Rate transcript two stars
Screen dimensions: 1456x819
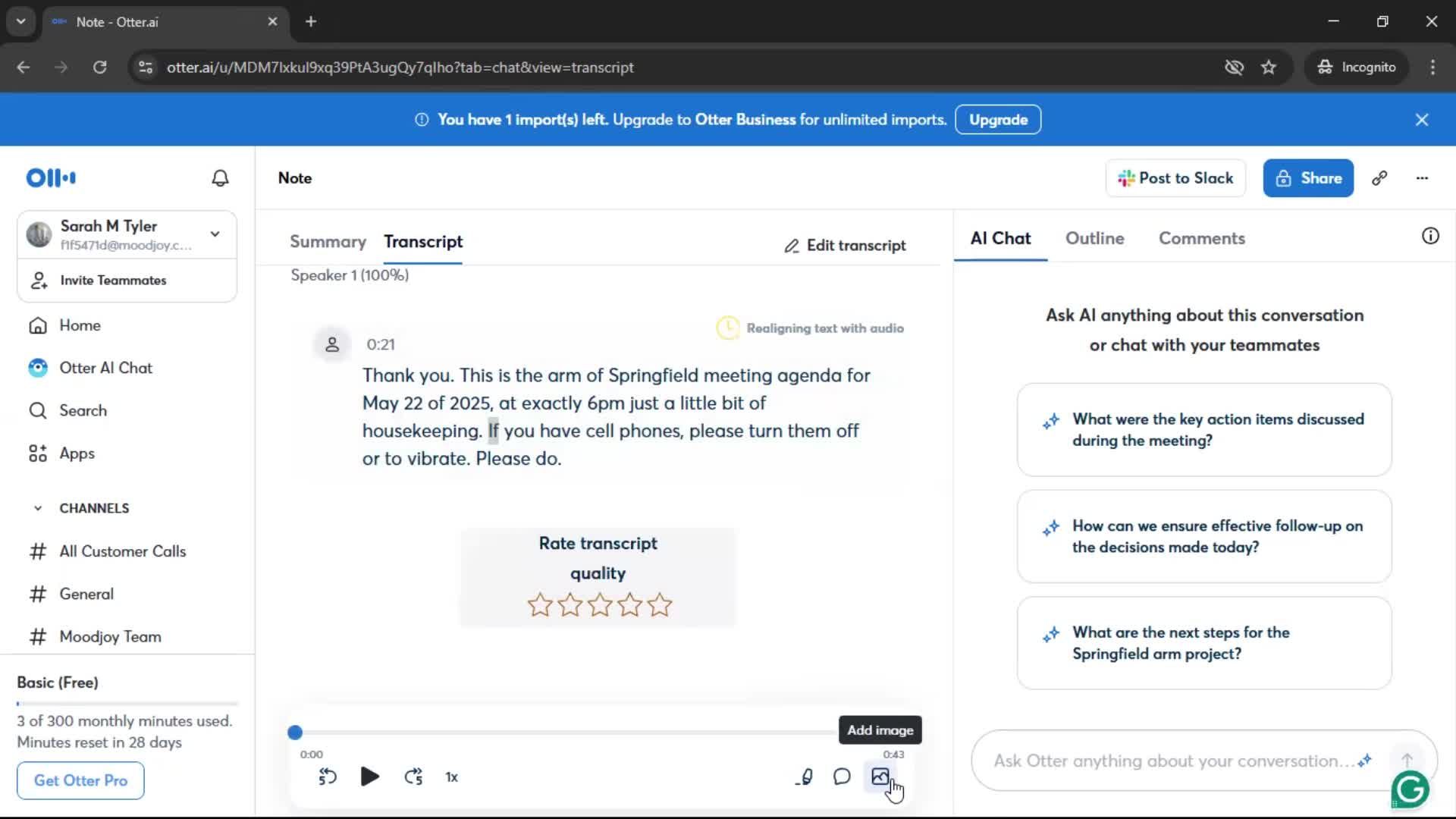click(570, 605)
